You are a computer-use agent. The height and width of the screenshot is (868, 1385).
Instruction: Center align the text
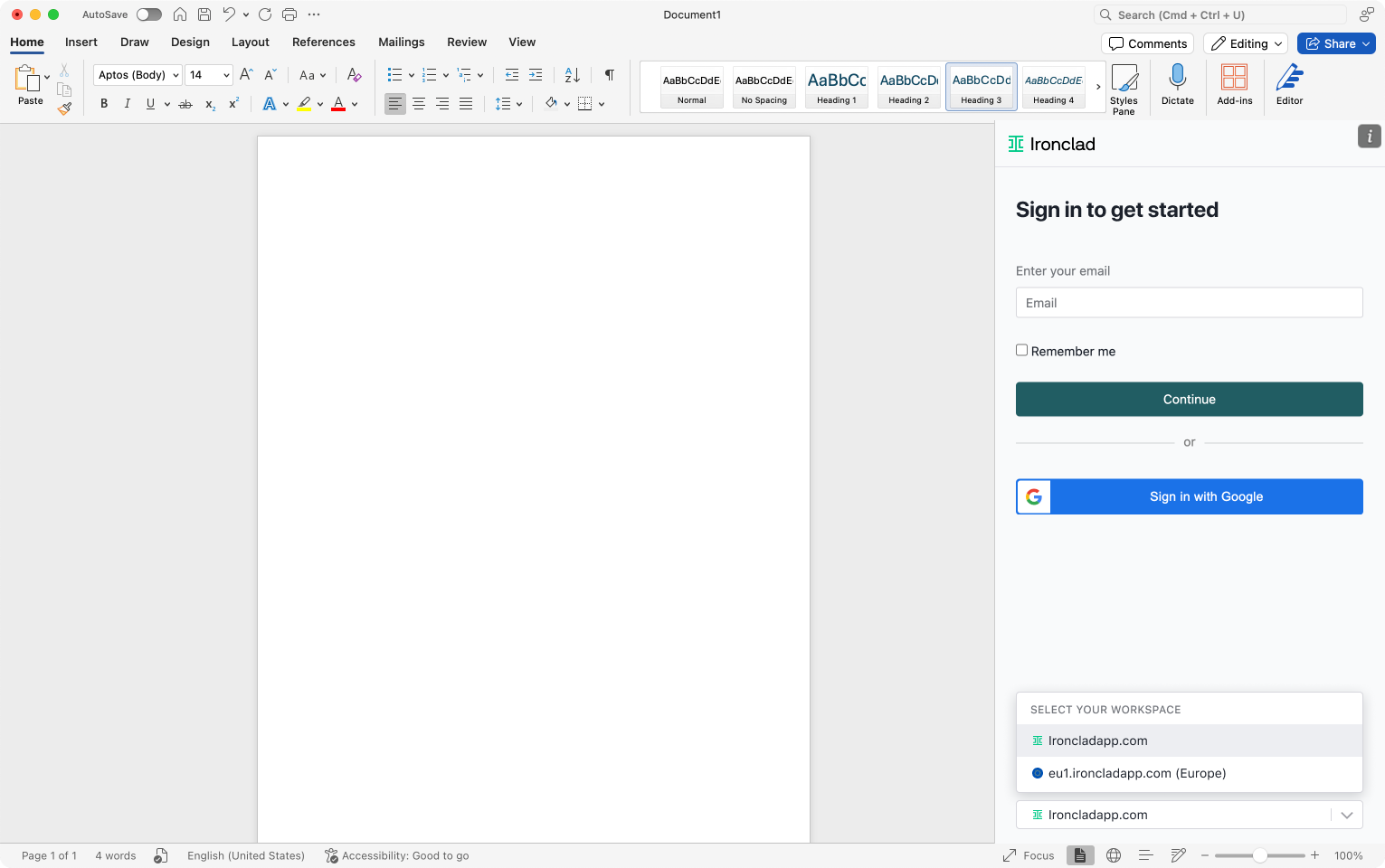[x=419, y=104]
